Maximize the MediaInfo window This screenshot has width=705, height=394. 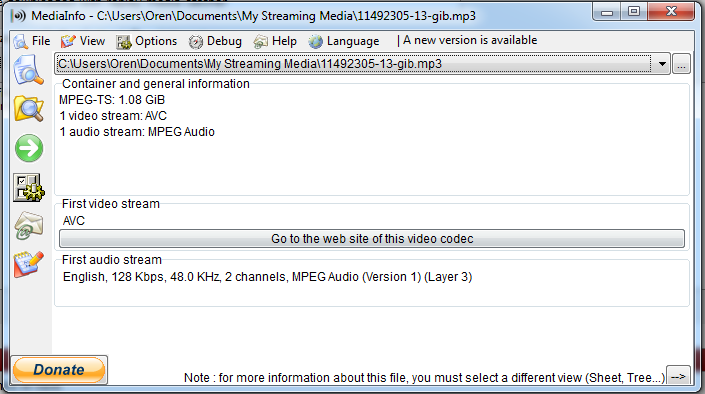click(634, 11)
